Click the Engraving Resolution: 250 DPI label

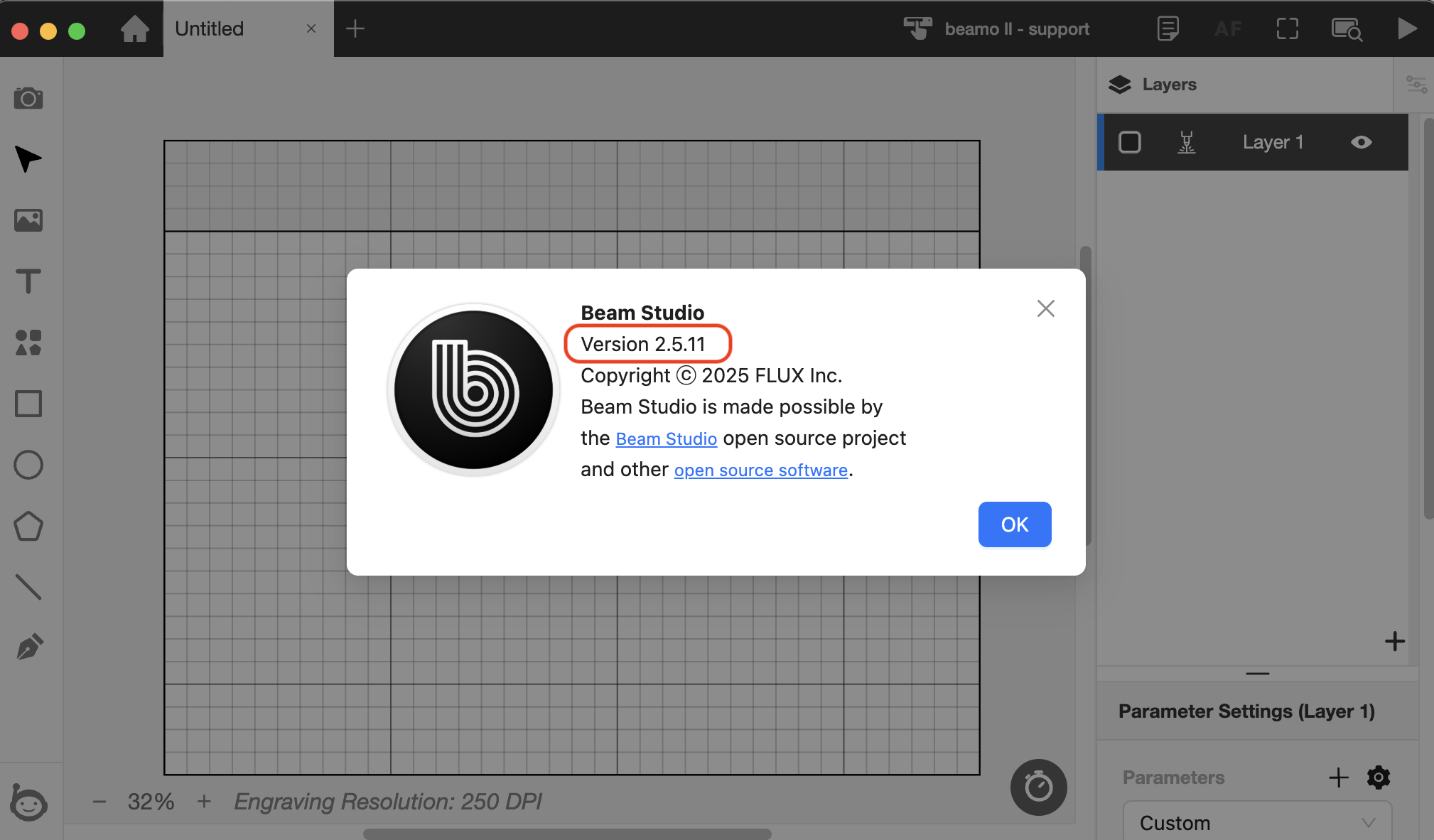pyautogui.click(x=388, y=802)
